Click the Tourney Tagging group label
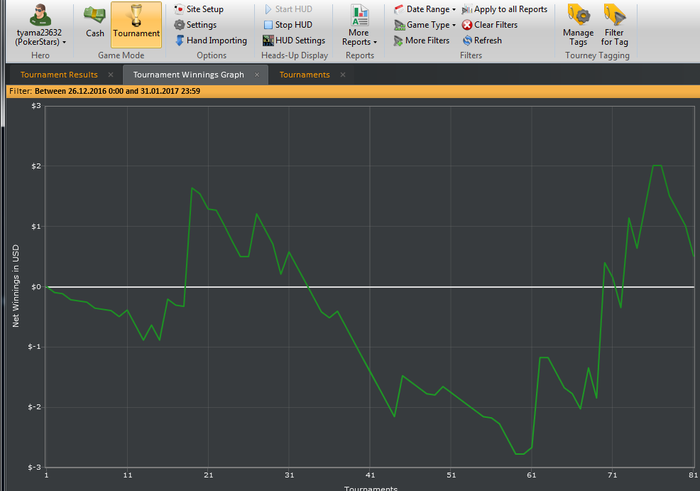700x491 pixels. click(597, 55)
